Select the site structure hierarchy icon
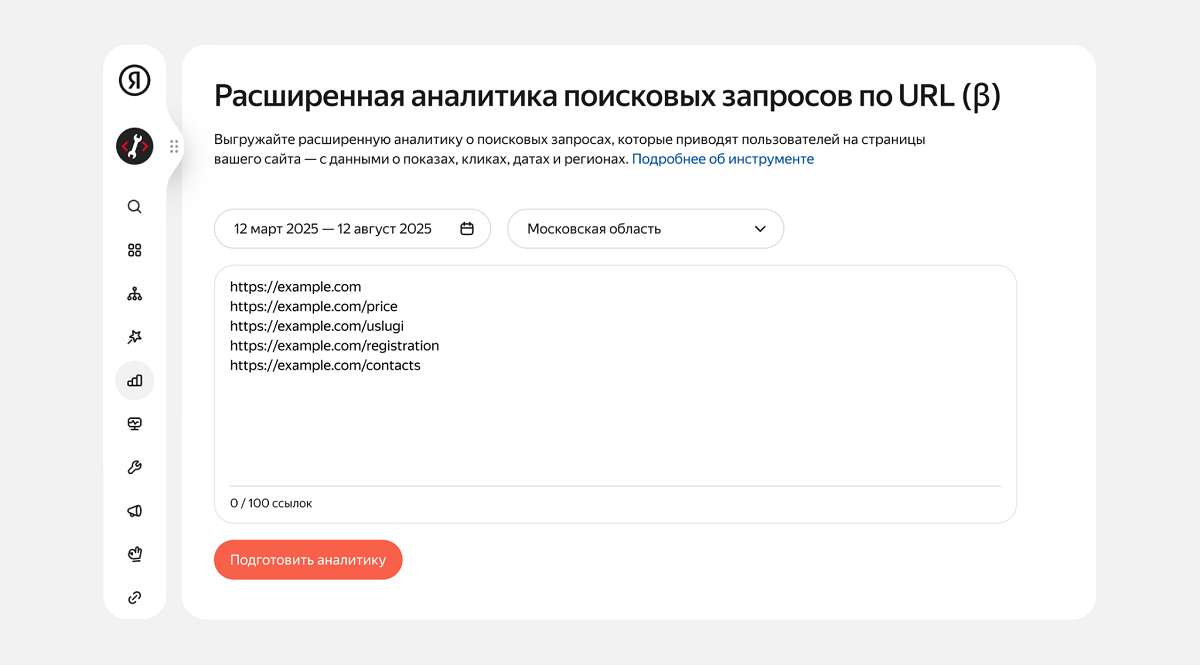The height and width of the screenshot is (665, 1200). (134, 293)
